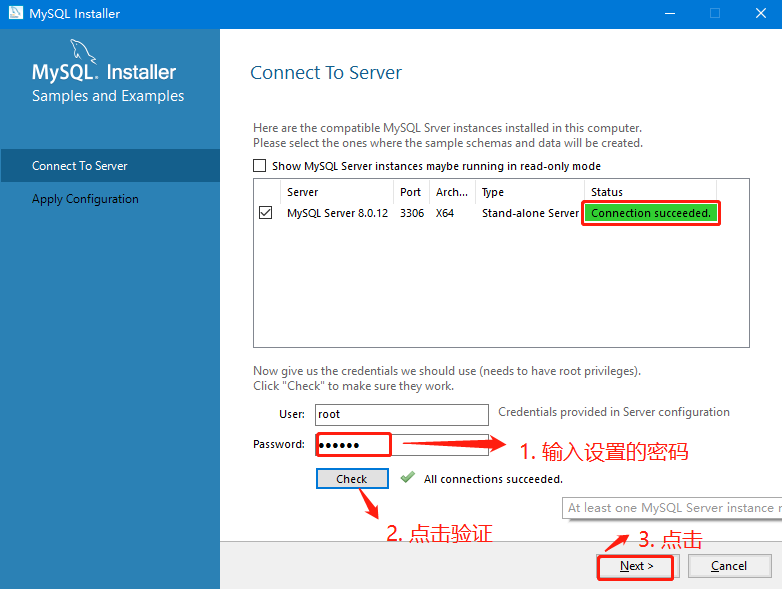Click the At least one MySQL Server tooltip
Image resolution: width=782 pixels, height=589 pixels.
672,508
